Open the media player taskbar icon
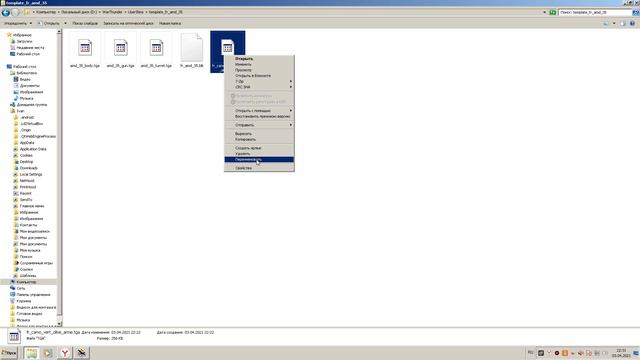The width and height of the screenshot is (640, 360). pyautogui.click(x=48, y=353)
